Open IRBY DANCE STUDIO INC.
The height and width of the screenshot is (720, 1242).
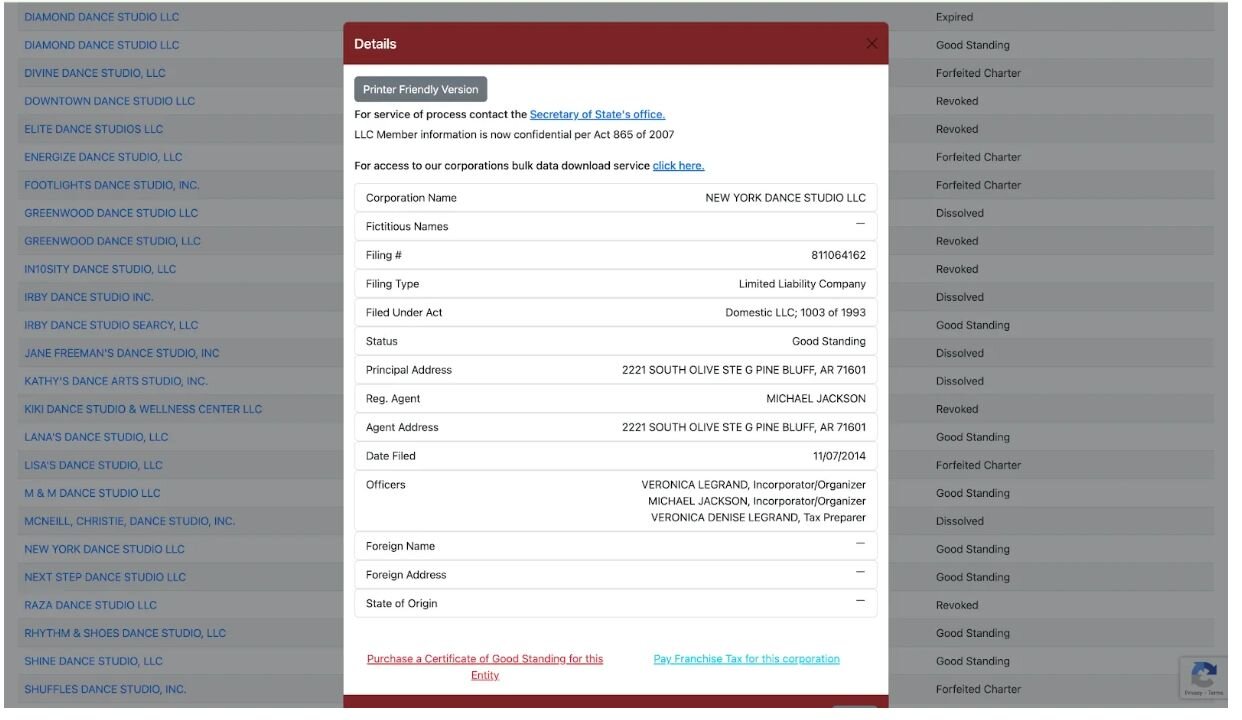89,297
